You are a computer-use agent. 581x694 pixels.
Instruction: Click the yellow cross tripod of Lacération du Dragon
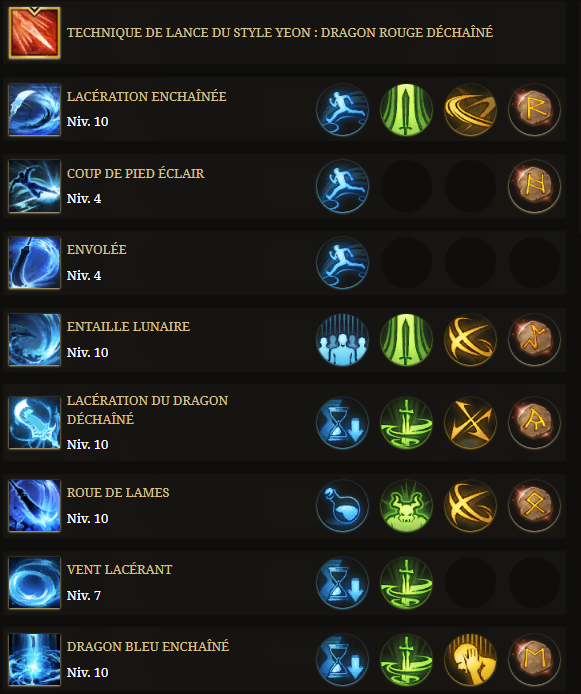point(470,423)
